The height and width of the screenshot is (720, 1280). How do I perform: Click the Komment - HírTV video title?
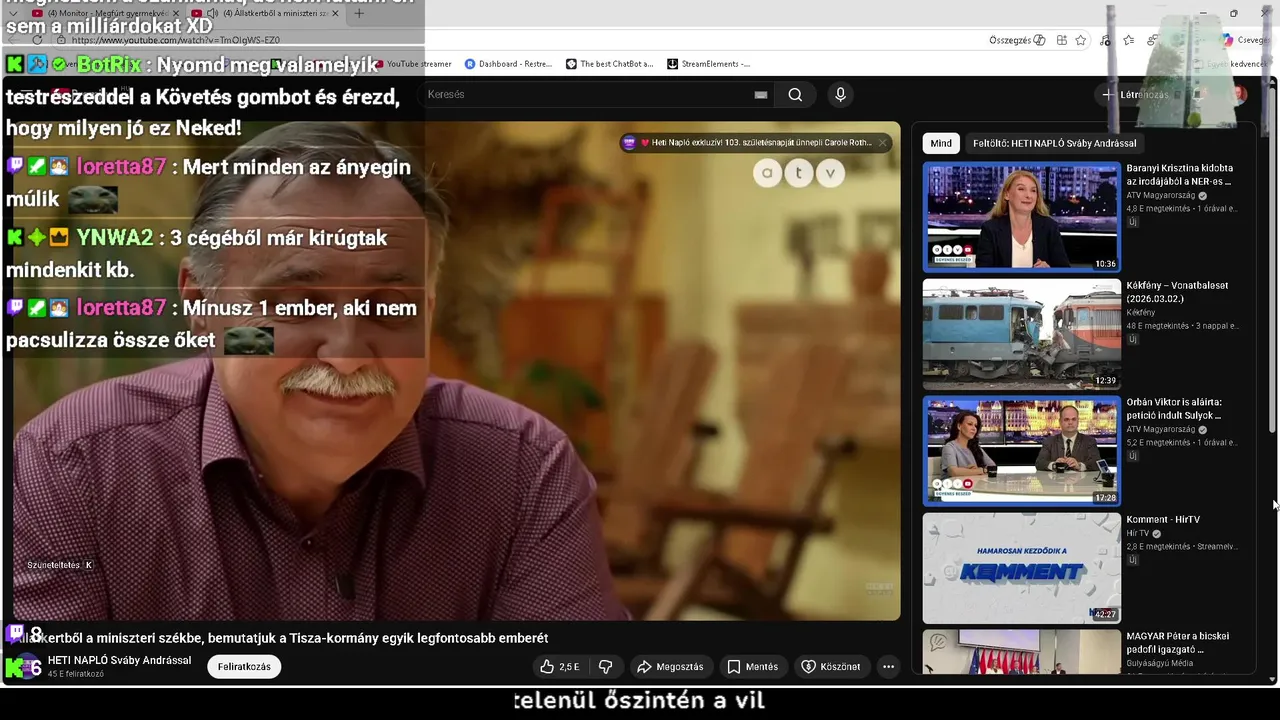pyautogui.click(x=1163, y=520)
